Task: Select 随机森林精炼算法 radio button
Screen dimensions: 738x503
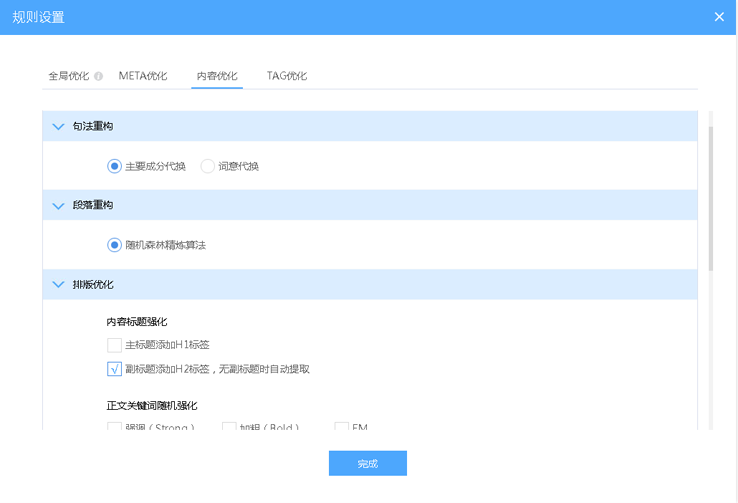Action: click(x=114, y=245)
